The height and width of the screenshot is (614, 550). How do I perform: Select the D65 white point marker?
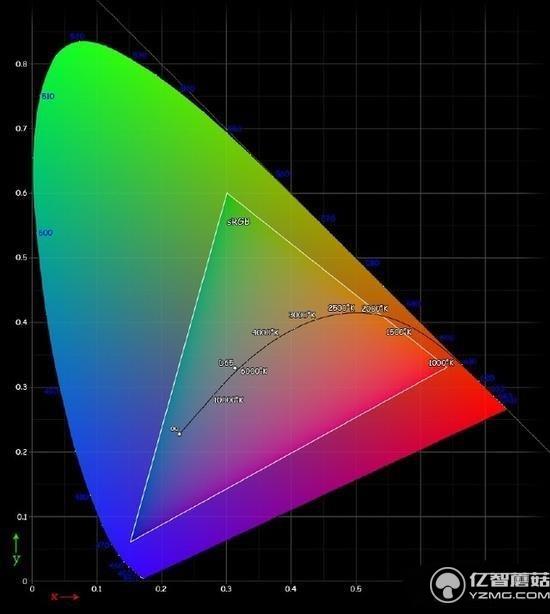pos(235,368)
